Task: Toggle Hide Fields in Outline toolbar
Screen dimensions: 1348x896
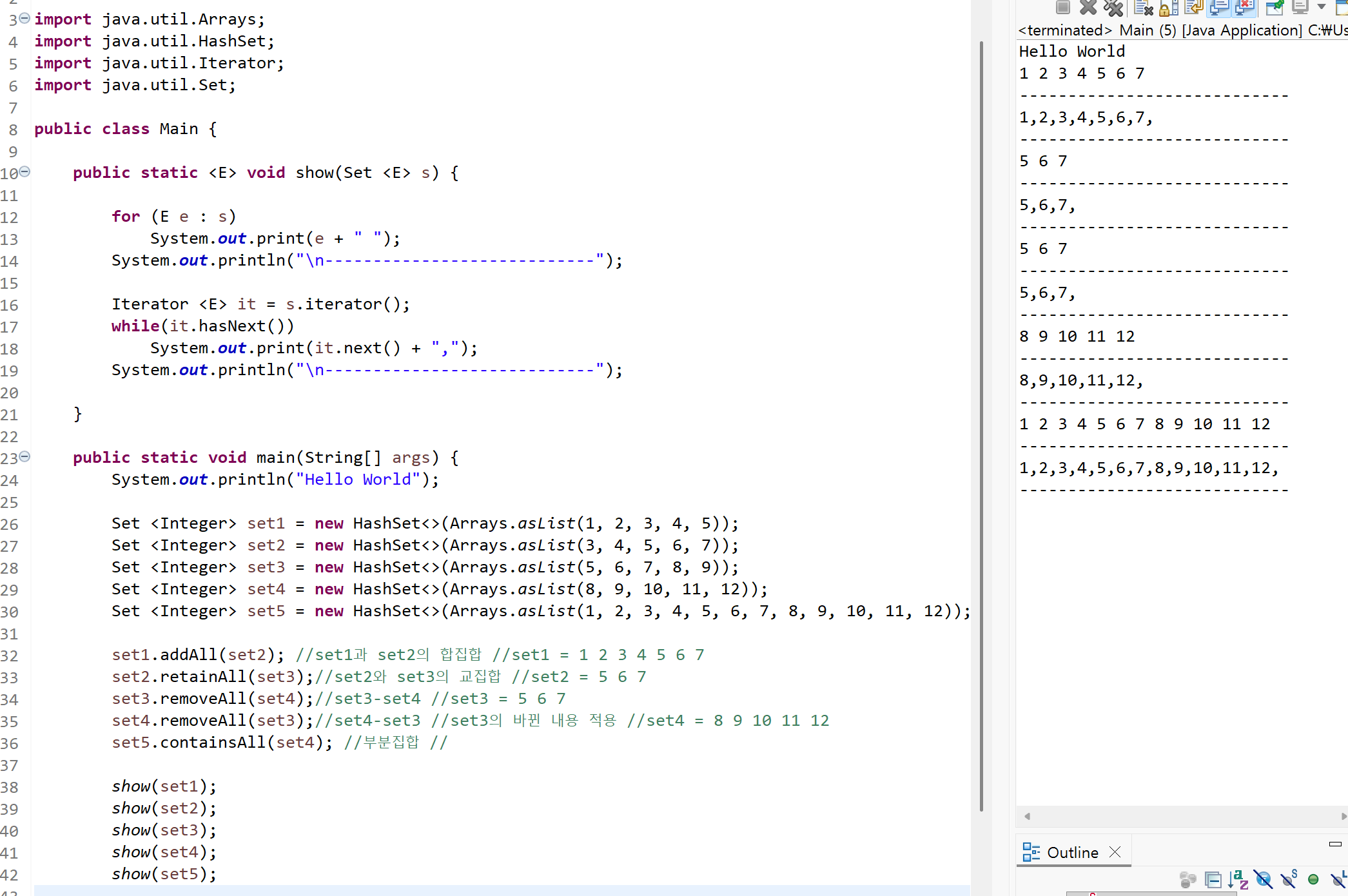Action: tap(1264, 879)
